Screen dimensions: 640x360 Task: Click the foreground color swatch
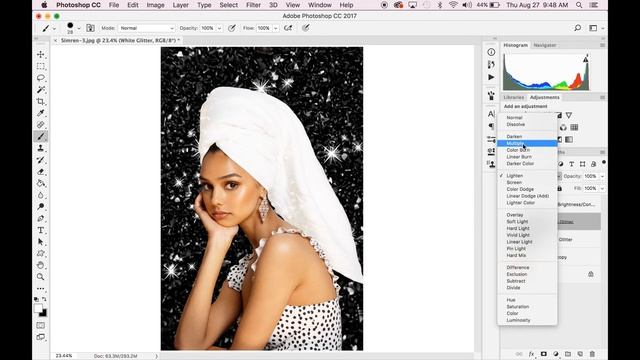[x=38, y=308]
